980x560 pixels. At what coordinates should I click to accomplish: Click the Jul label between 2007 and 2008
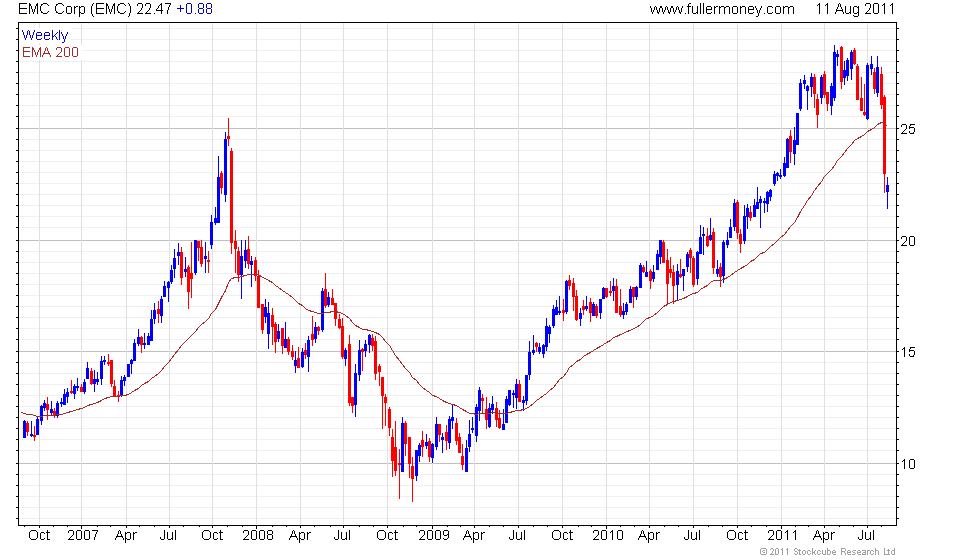(168, 535)
